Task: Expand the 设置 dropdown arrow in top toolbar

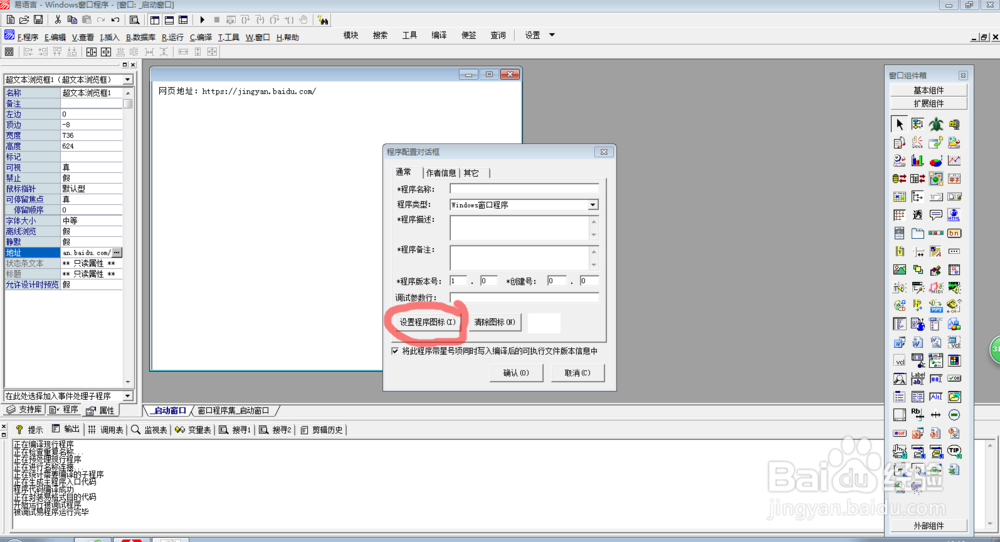Action: click(552, 35)
